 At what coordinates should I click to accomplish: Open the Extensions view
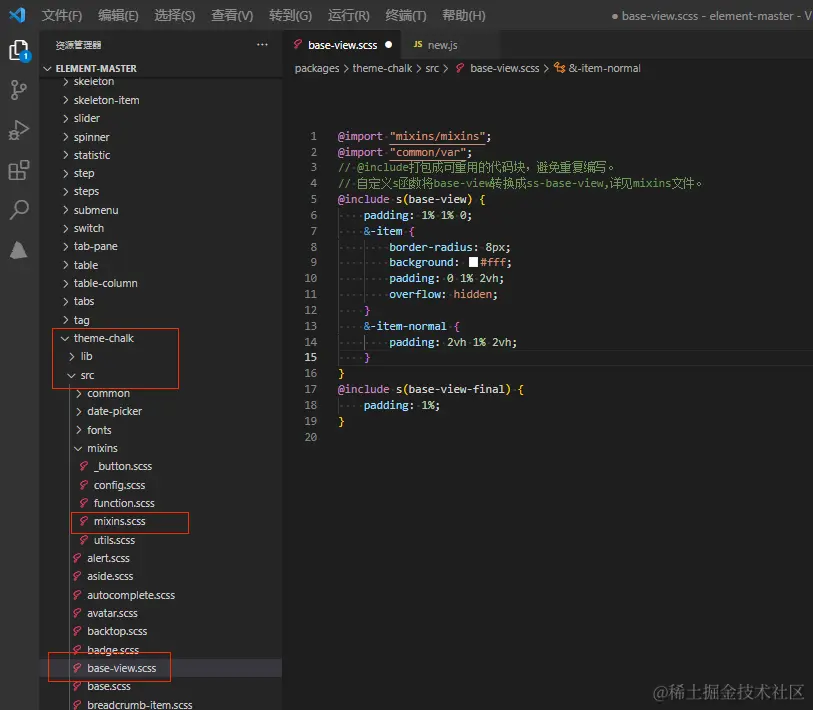click(x=19, y=170)
